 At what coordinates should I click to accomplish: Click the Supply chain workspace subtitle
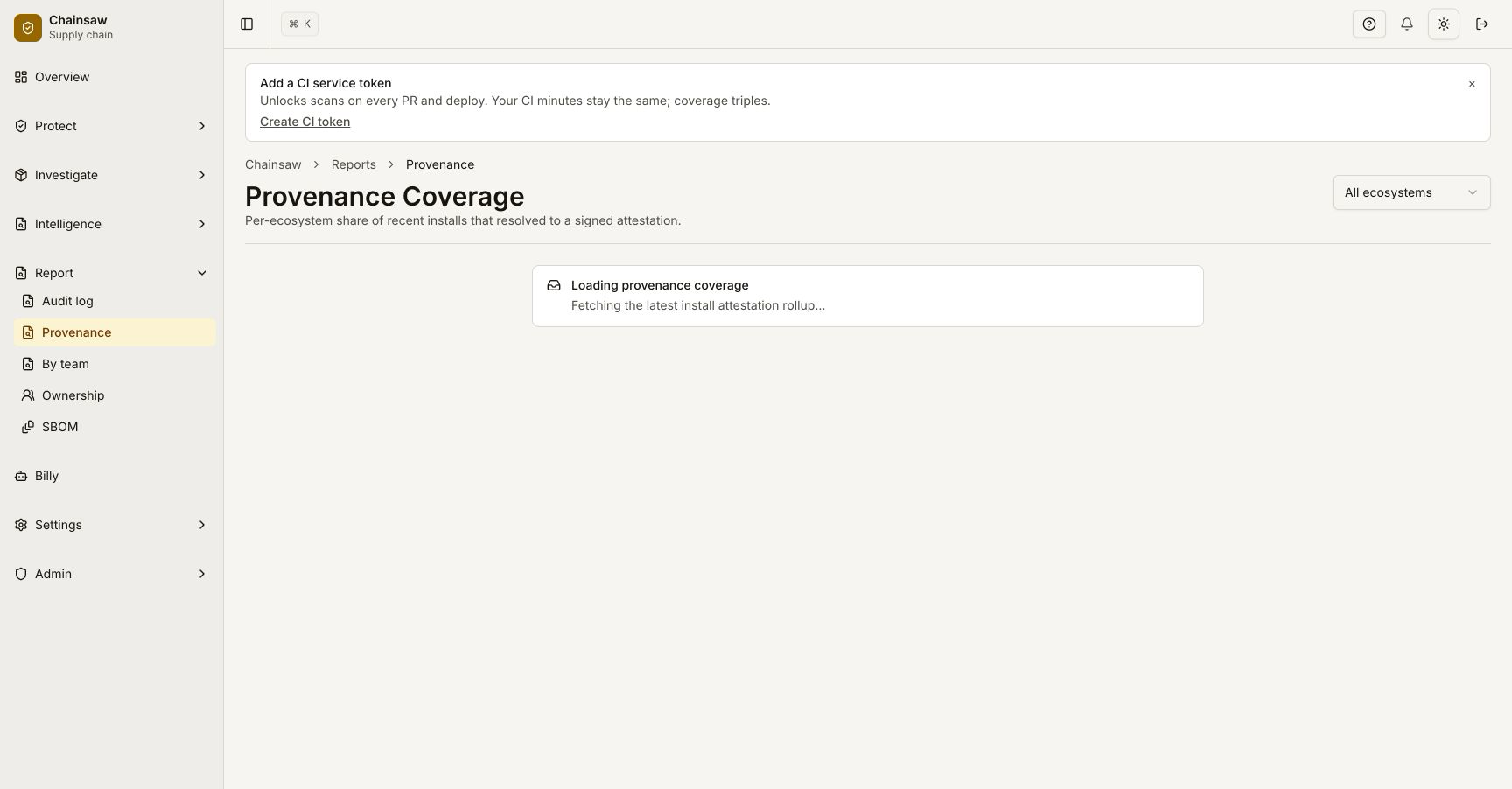[80, 35]
